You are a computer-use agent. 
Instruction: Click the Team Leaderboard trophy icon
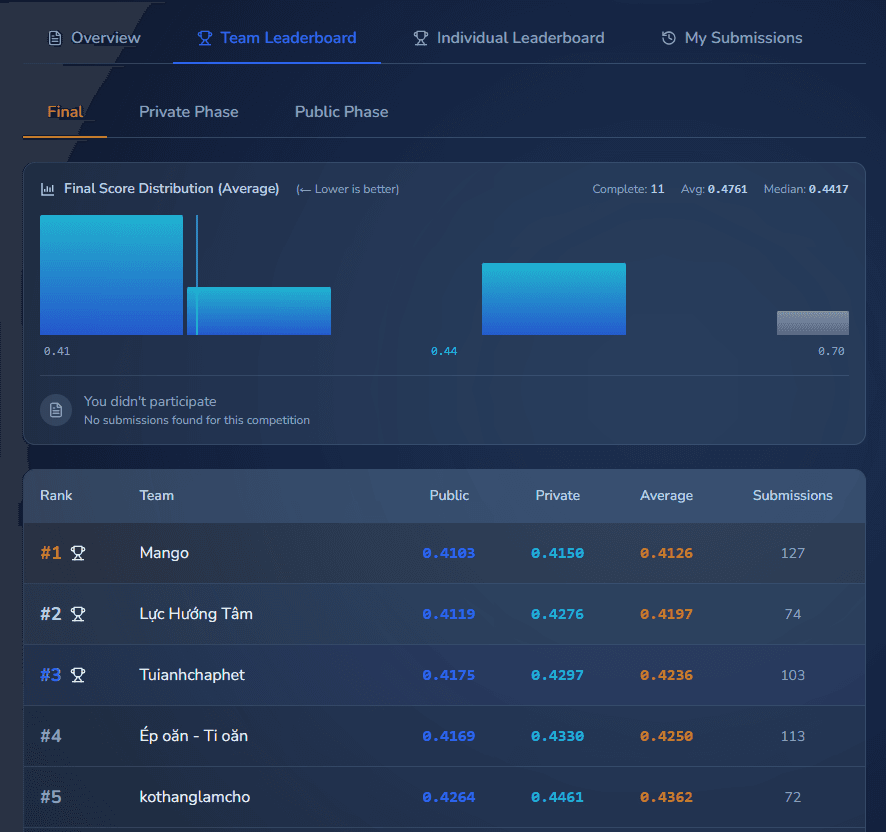pyautogui.click(x=205, y=38)
